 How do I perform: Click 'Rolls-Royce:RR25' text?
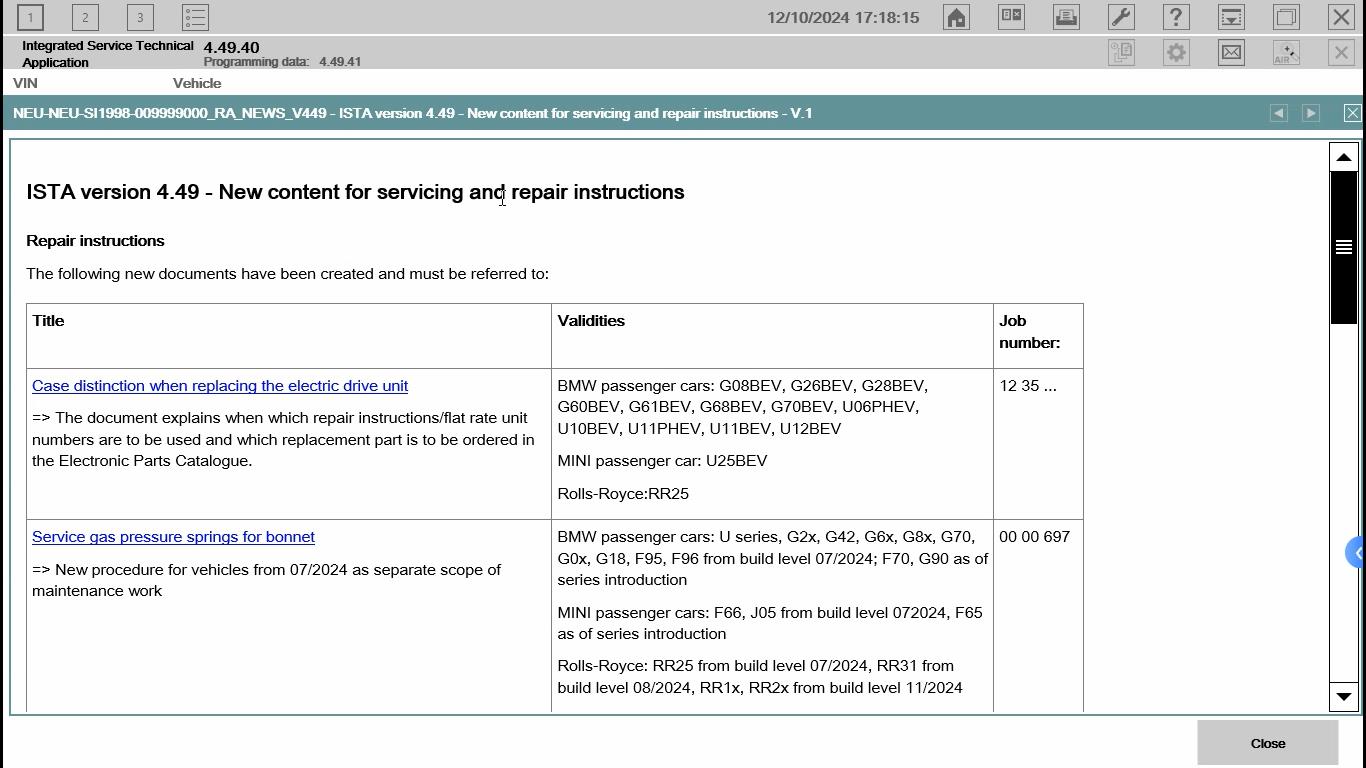click(x=623, y=494)
